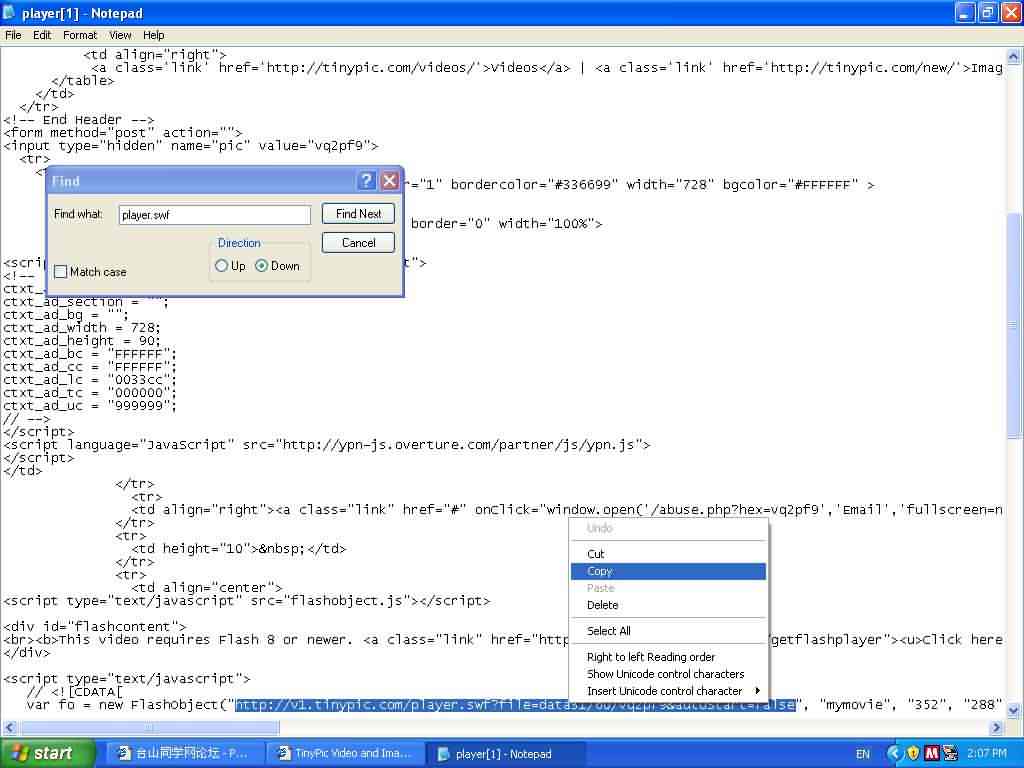Viewport: 1024px width, 768px height.
Task: Click the Find dialog help question-mark icon
Action: 367,181
